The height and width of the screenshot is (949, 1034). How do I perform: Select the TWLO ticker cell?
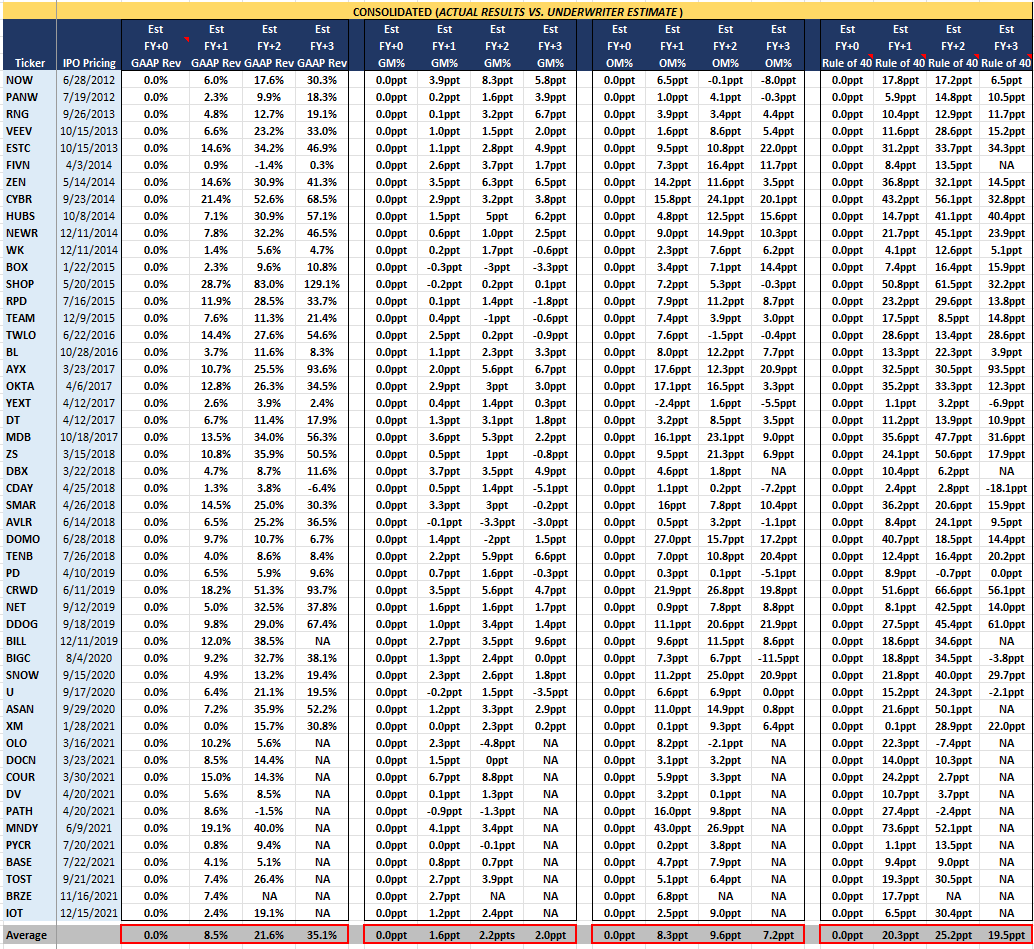tap(30, 335)
